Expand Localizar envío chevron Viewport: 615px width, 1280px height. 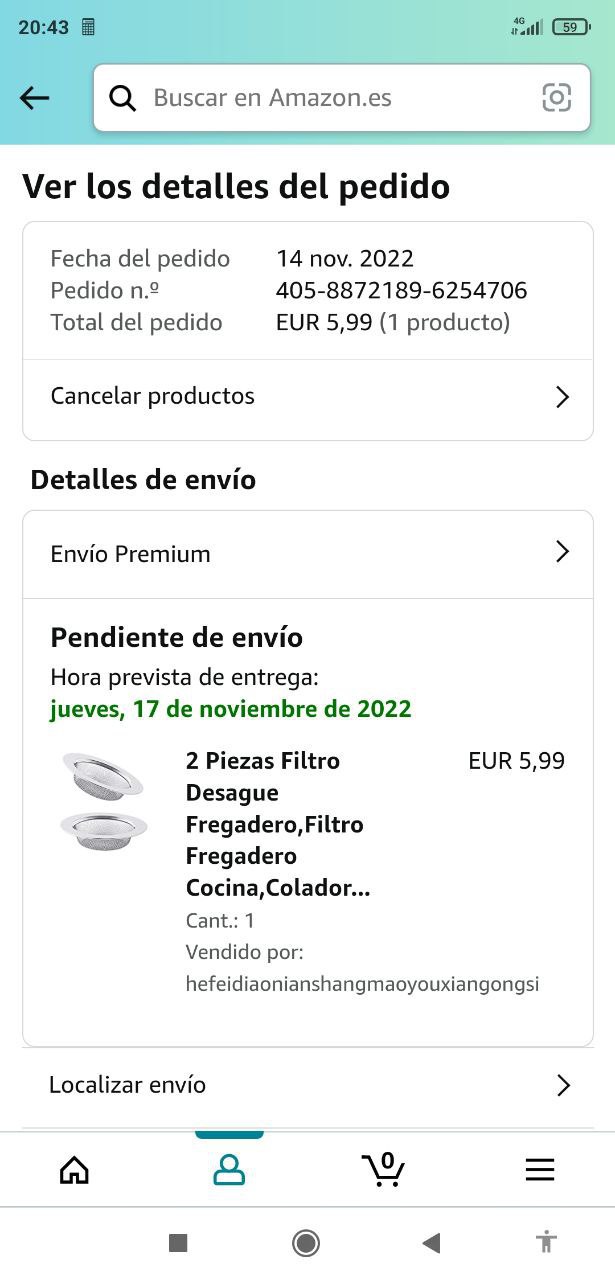pos(563,1085)
